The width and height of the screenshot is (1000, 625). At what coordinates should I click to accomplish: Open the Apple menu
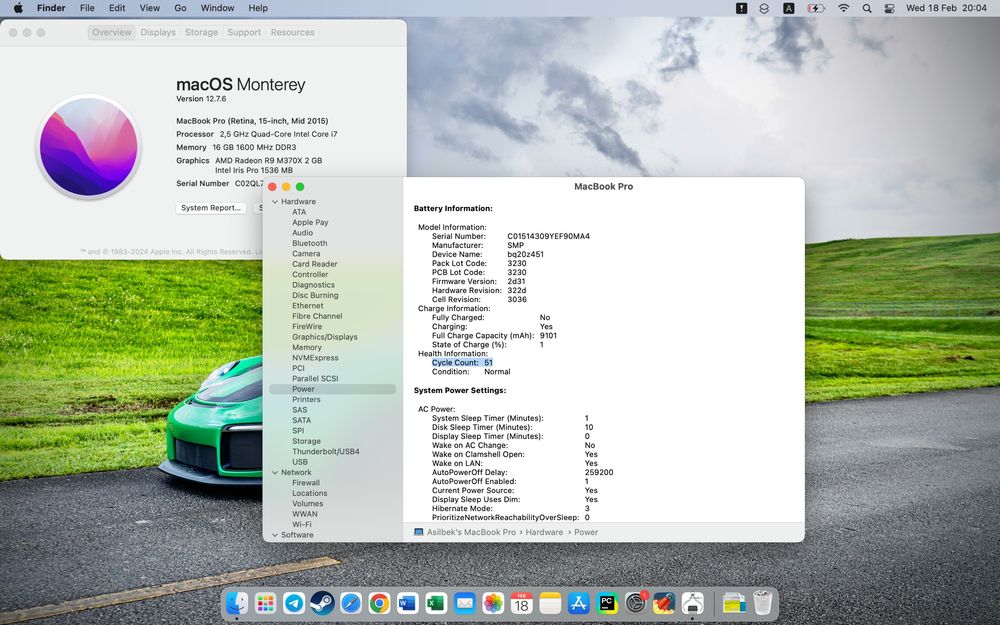point(18,8)
